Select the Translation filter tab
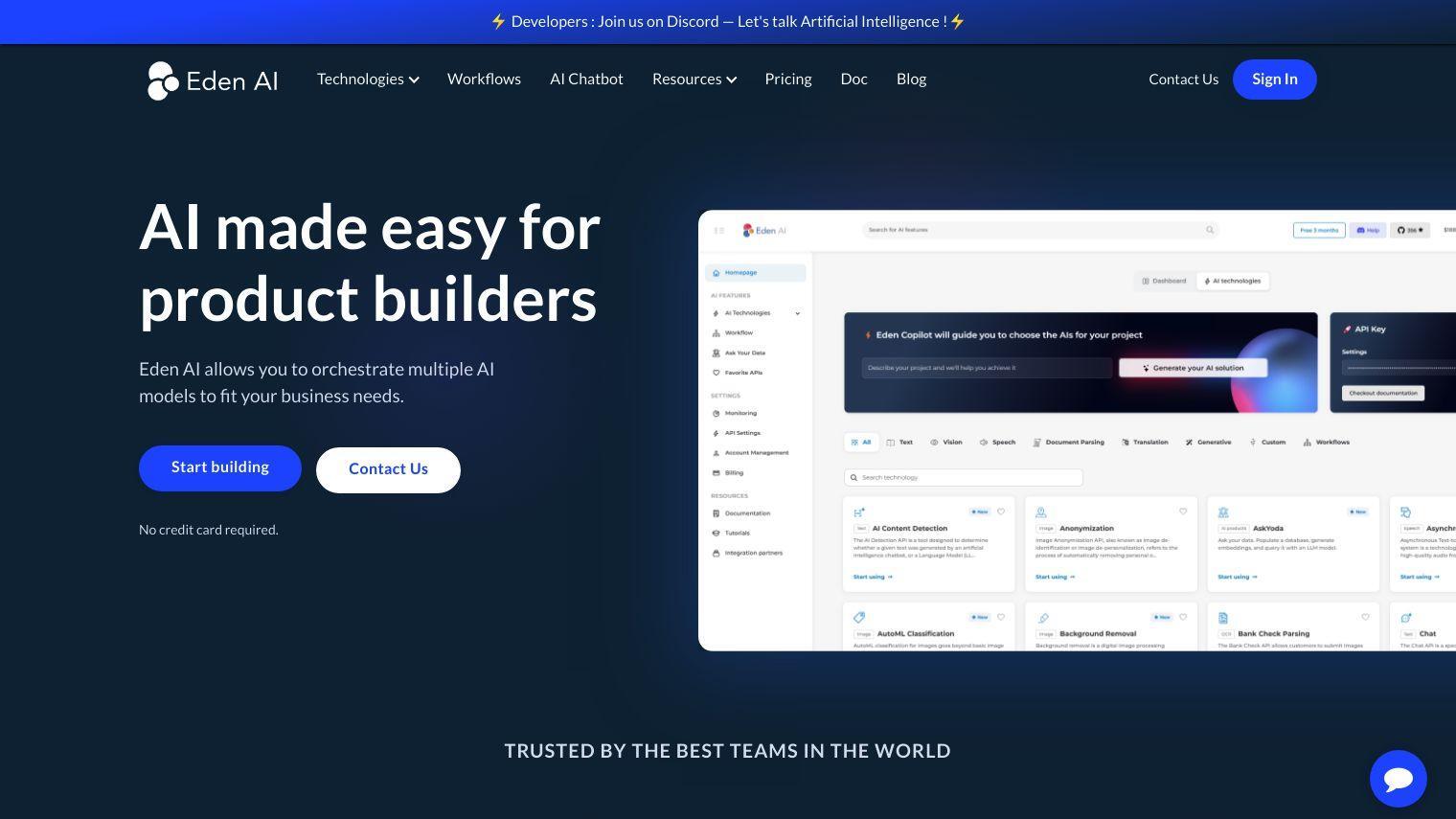The height and width of the screenshot is (819, 1456). (x=1145, y=443)
